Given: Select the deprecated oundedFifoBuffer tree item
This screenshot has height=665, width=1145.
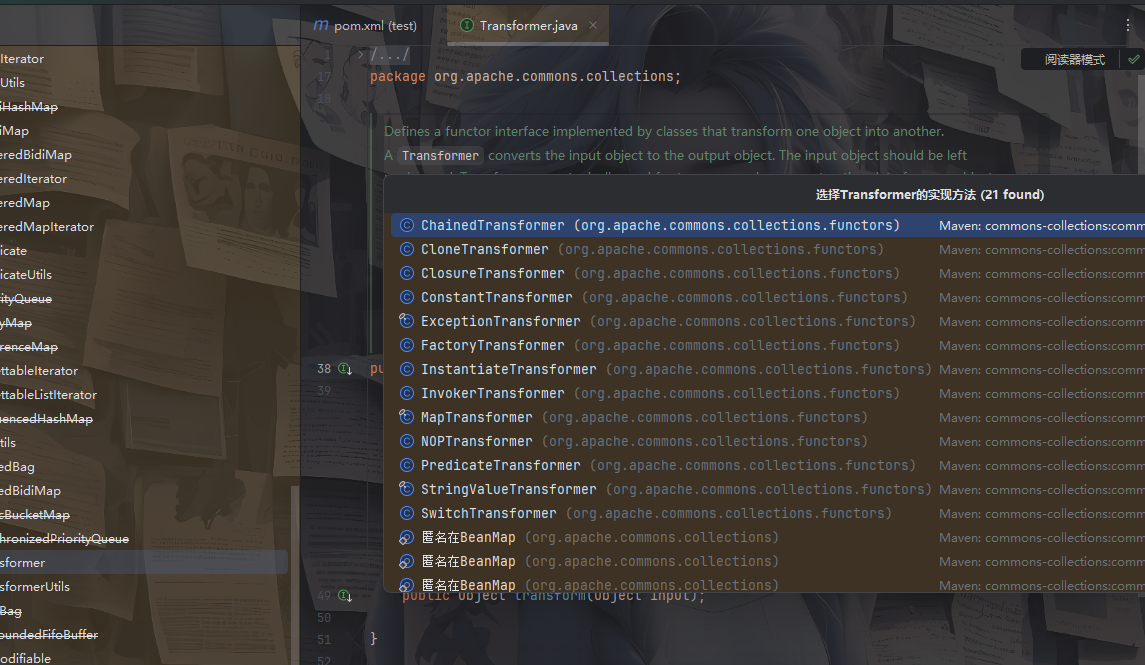Looking at the screenshot, I should (49, 635).
